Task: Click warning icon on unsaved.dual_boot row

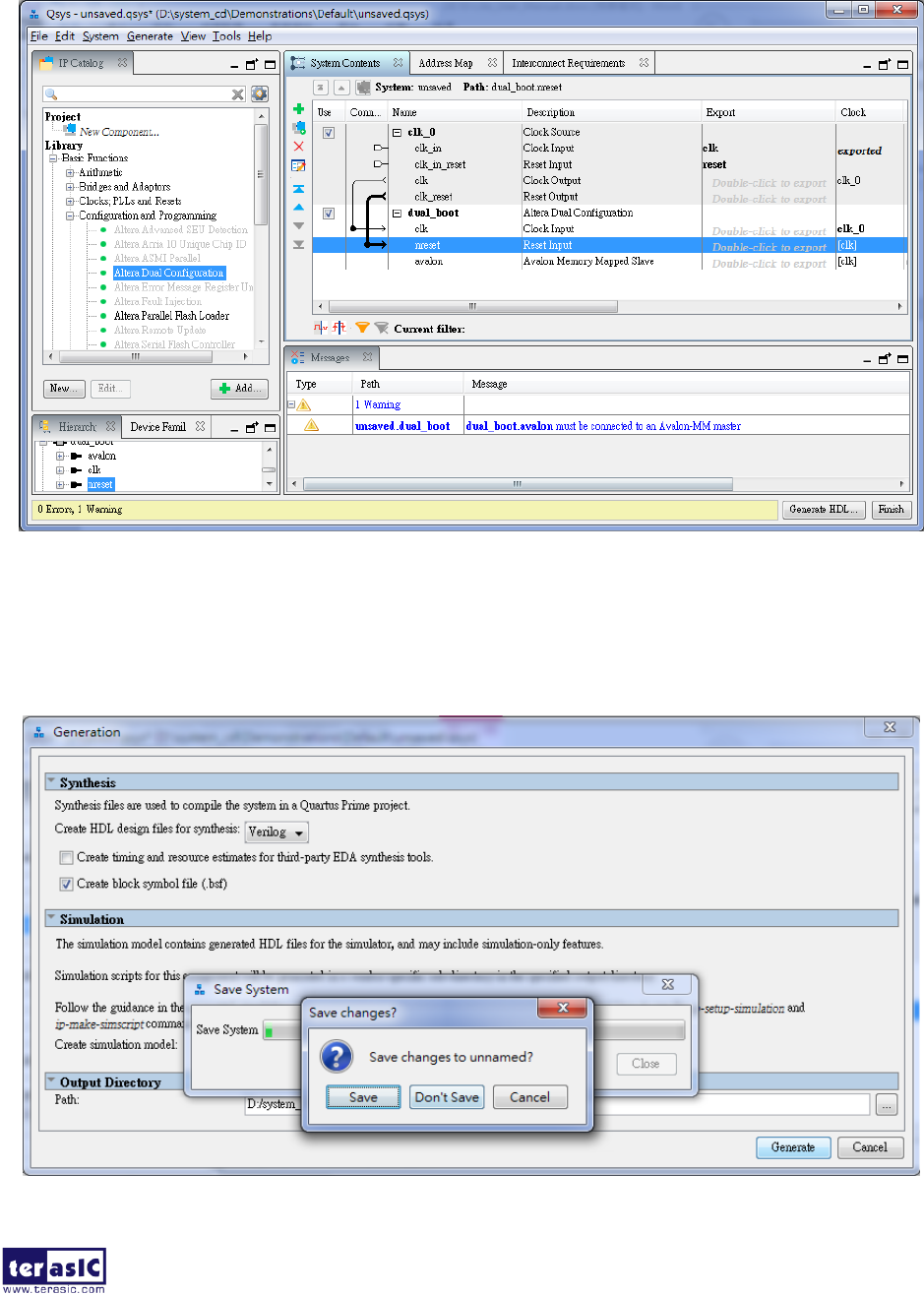Action: coord(311,426)
